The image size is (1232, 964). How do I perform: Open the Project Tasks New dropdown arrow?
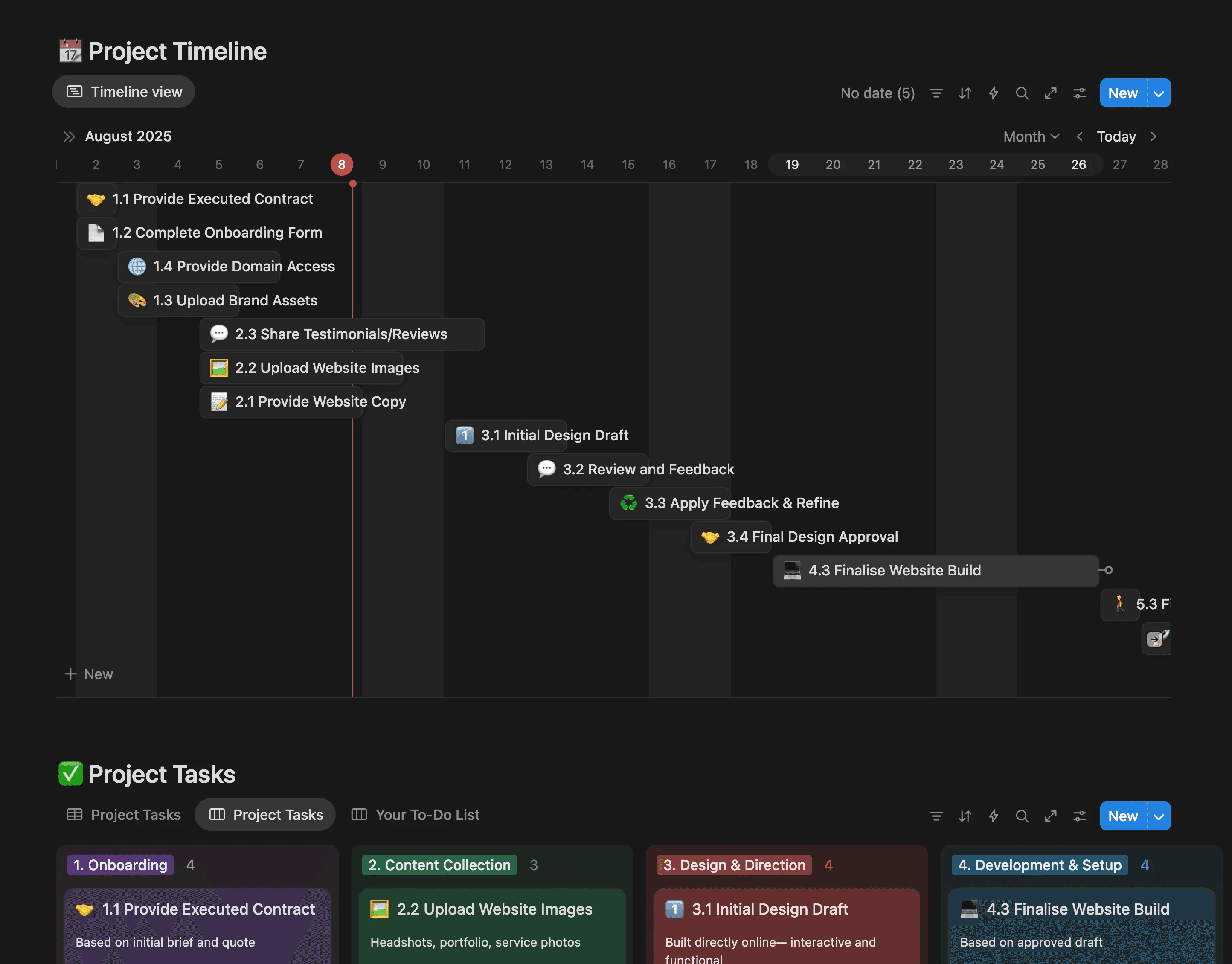pyautogui.click(x=1159, y=816)
